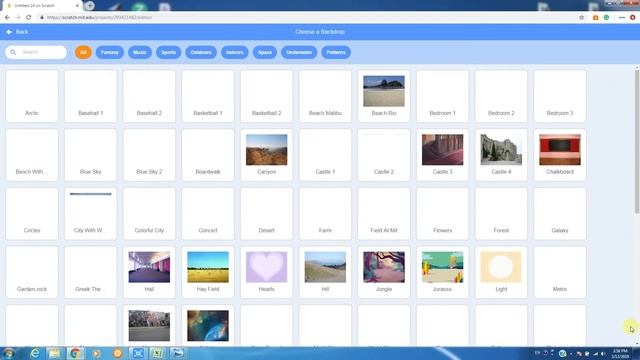Click the volume speaker tray icon
This screenshot has width=640, height=360.
point(603,354)
